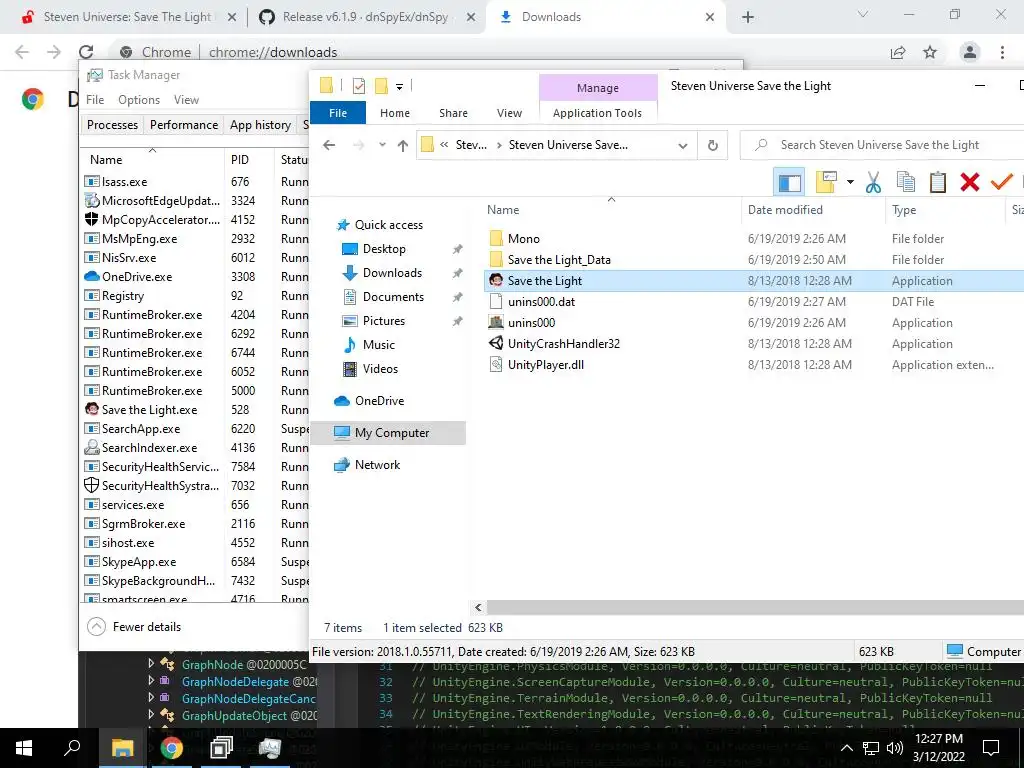The height and width of the screenshot is (768, 1024).
Task: Click the Copy icon in Explorer toolbar
Action: coord(906,182)
